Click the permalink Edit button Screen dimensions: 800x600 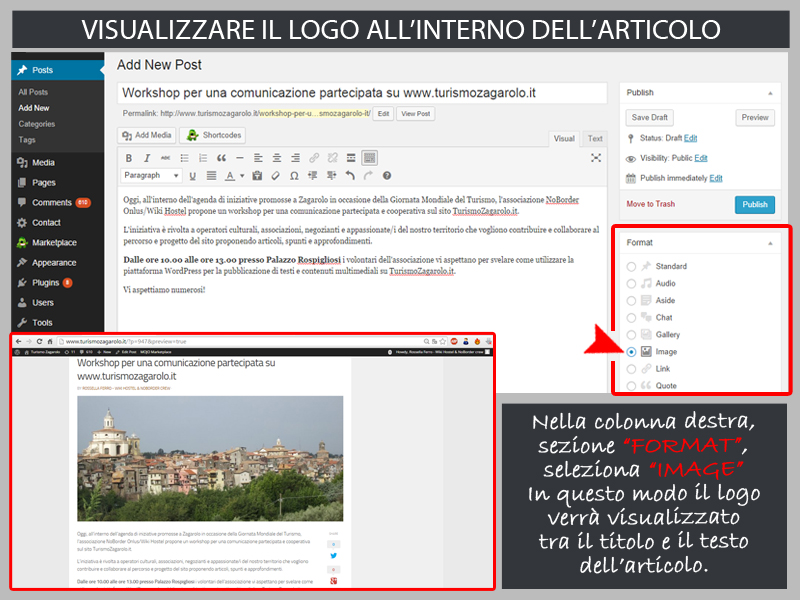(384, 114)
